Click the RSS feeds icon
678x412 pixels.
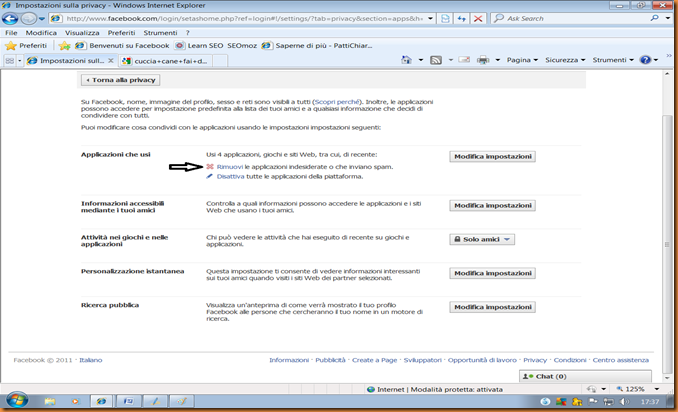click(436, 60)
